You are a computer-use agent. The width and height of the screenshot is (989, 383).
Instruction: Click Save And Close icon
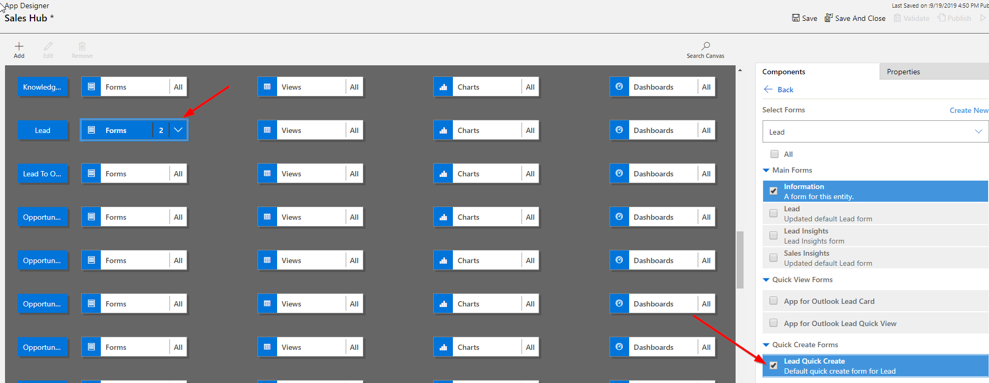tap(829, 18)
